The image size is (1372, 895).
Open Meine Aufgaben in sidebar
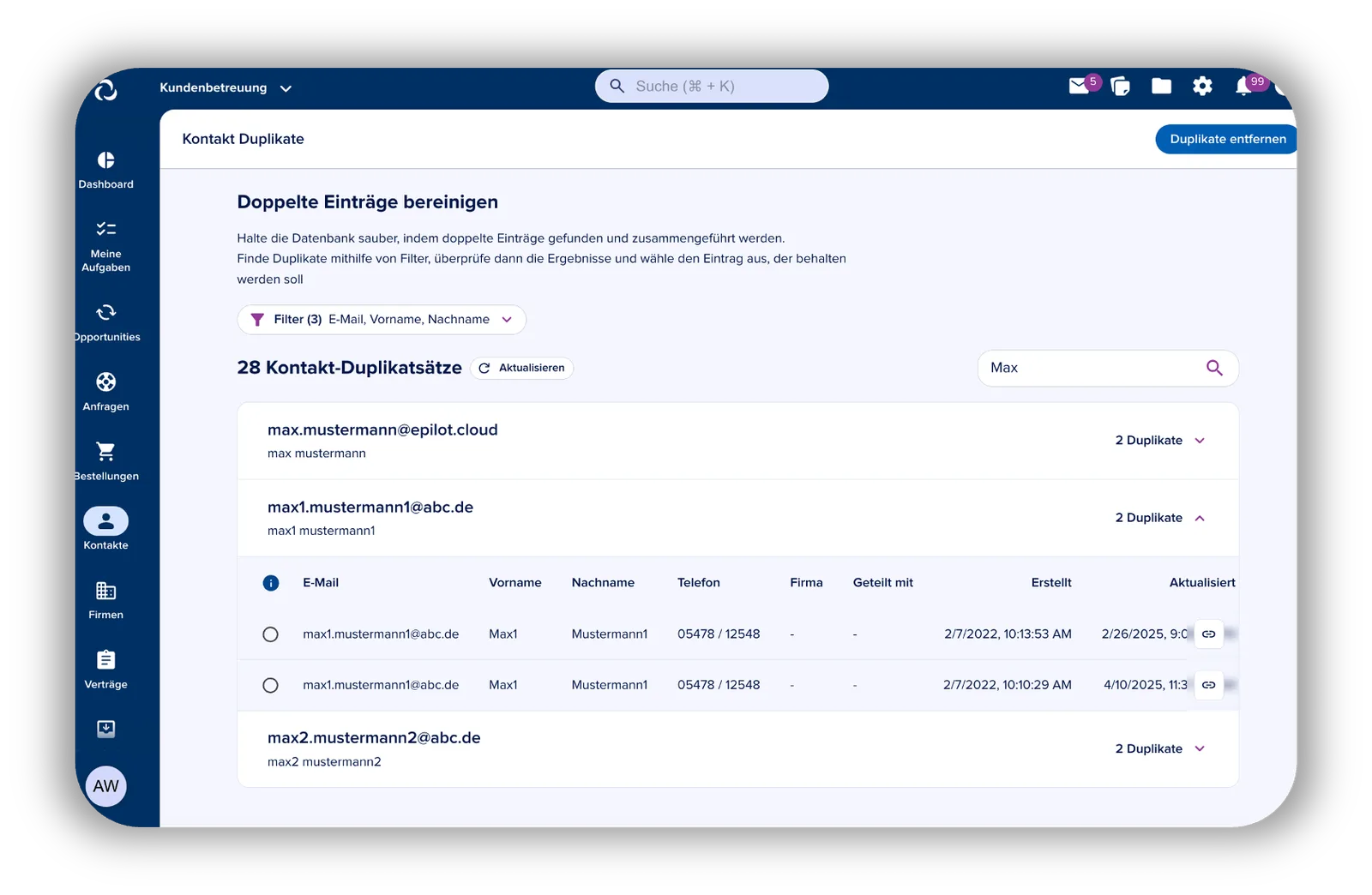coord(106,246)
